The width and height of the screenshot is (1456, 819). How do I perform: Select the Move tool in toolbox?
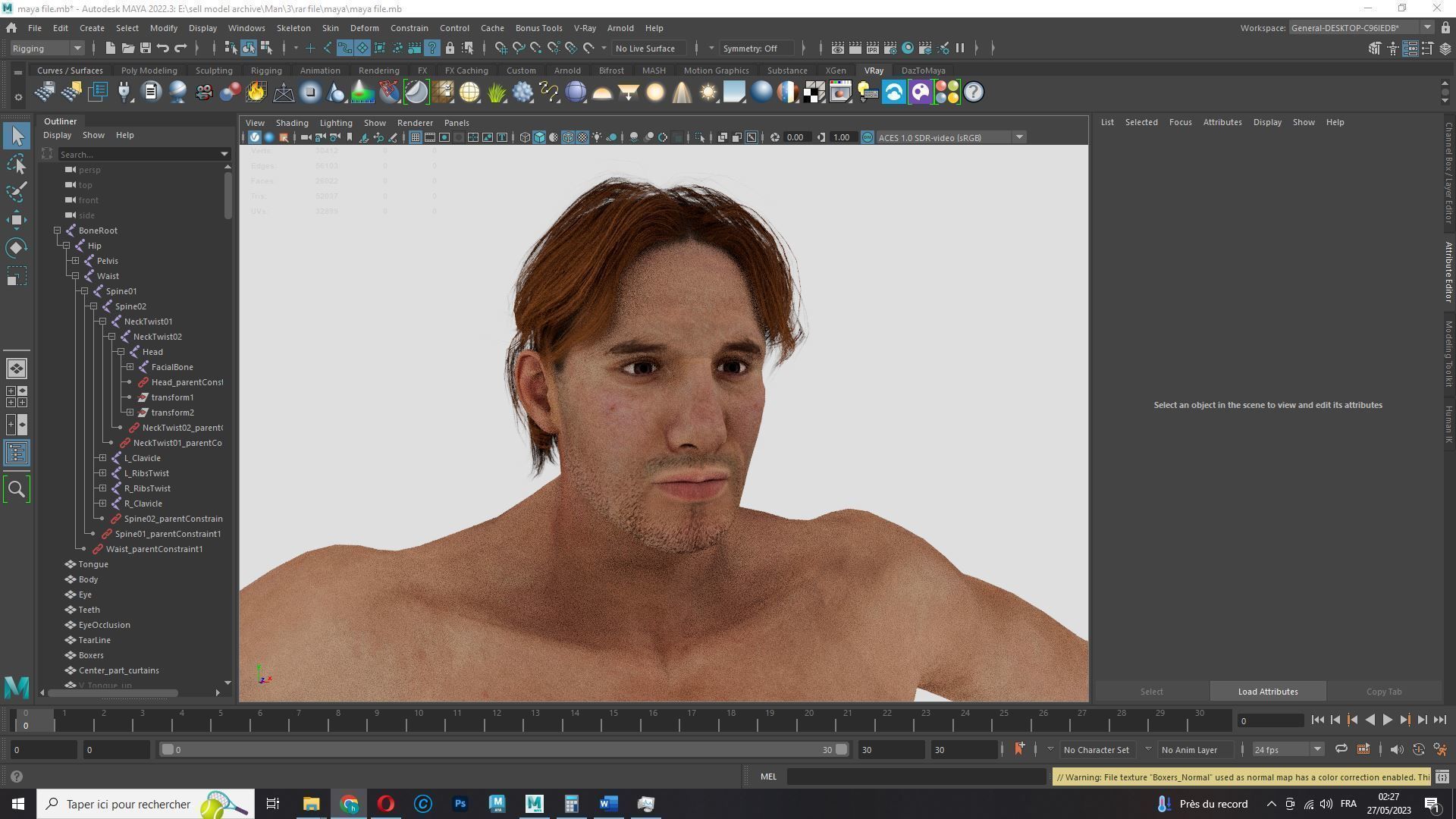(x=17, y=220)
